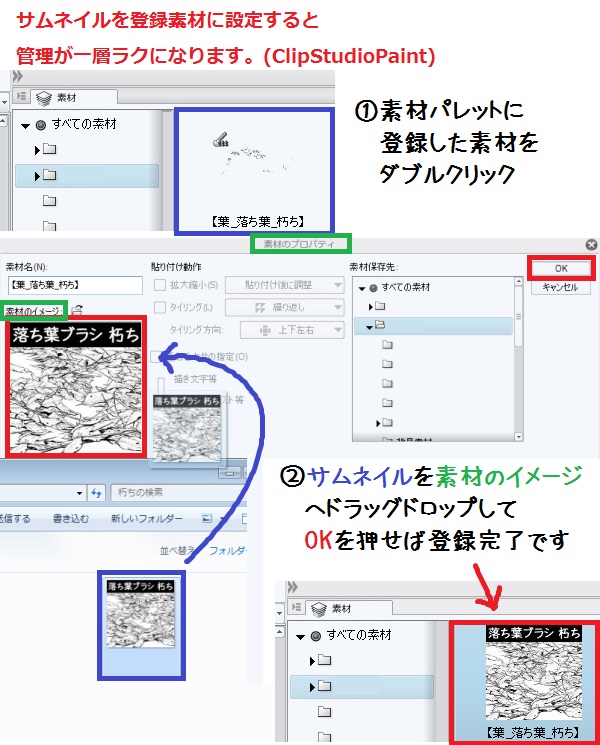This screenshot has height=745, width=600.
Task: Expand the highlighted folder in upper palette
Action: [x=37, y=176]
